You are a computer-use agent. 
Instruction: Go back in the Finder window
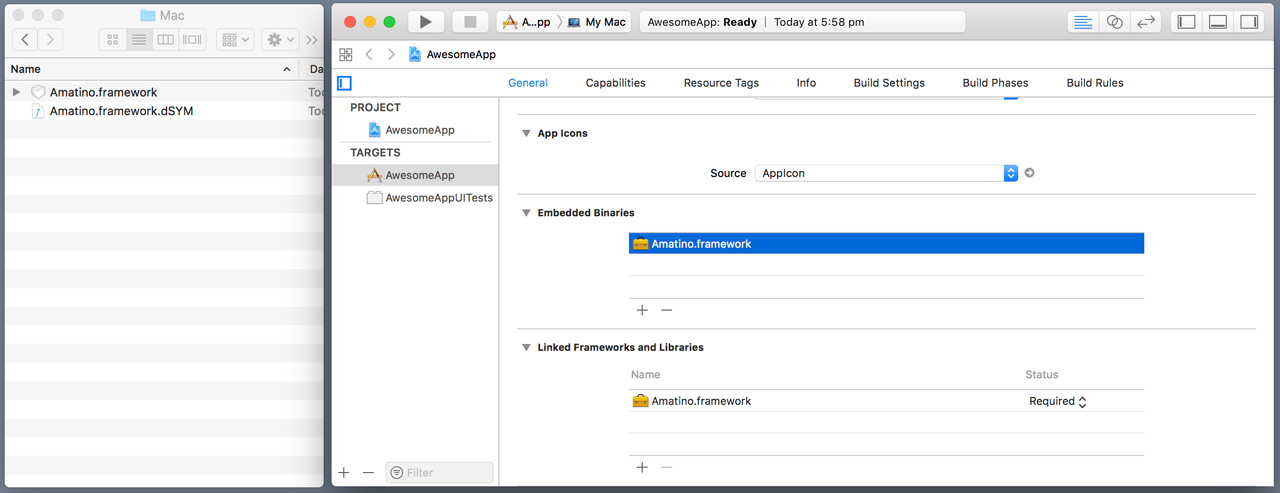tap(25, 40)
